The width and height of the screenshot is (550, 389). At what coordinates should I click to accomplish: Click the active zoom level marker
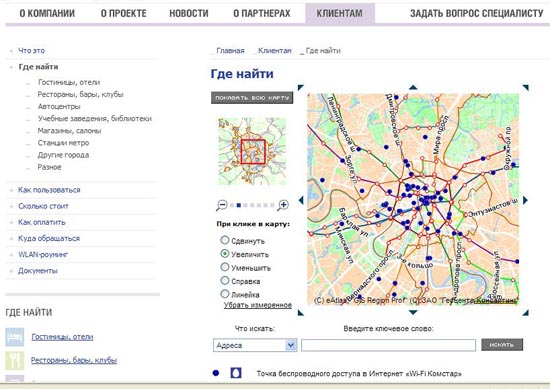pos(239,205)
